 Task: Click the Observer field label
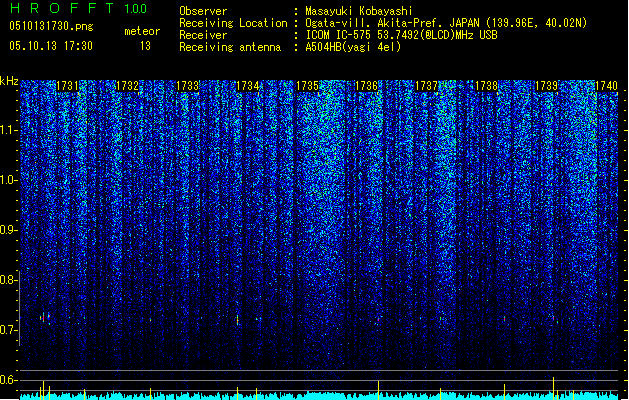coord(203,11)
